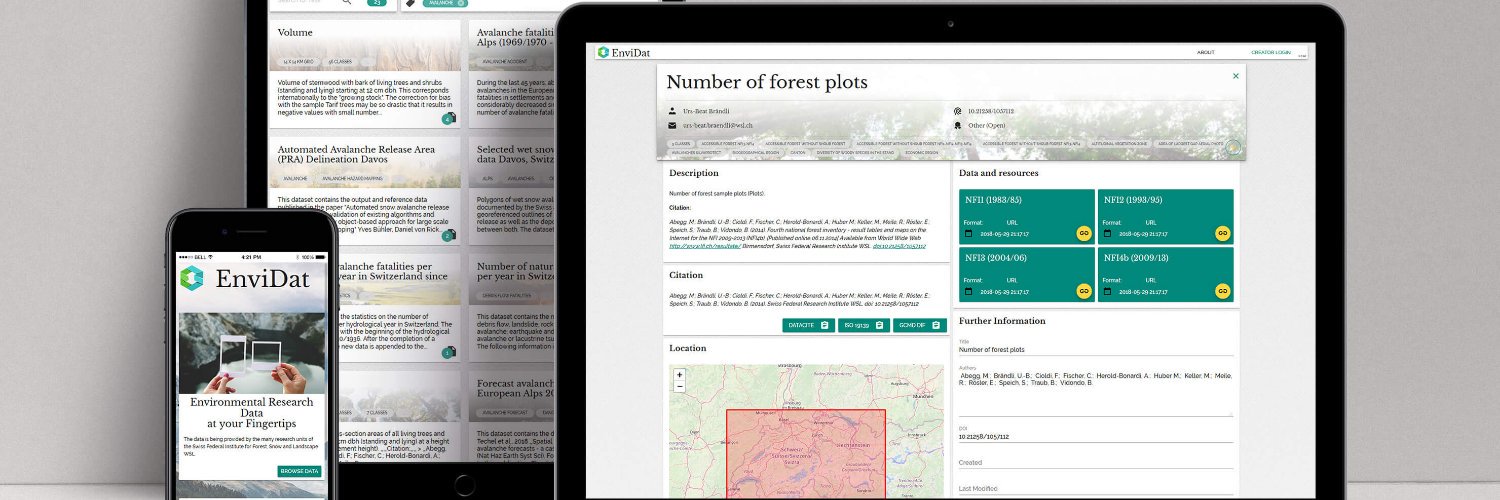Click the NFI2 (1993/95) resource title

(x=1132, y=200)
